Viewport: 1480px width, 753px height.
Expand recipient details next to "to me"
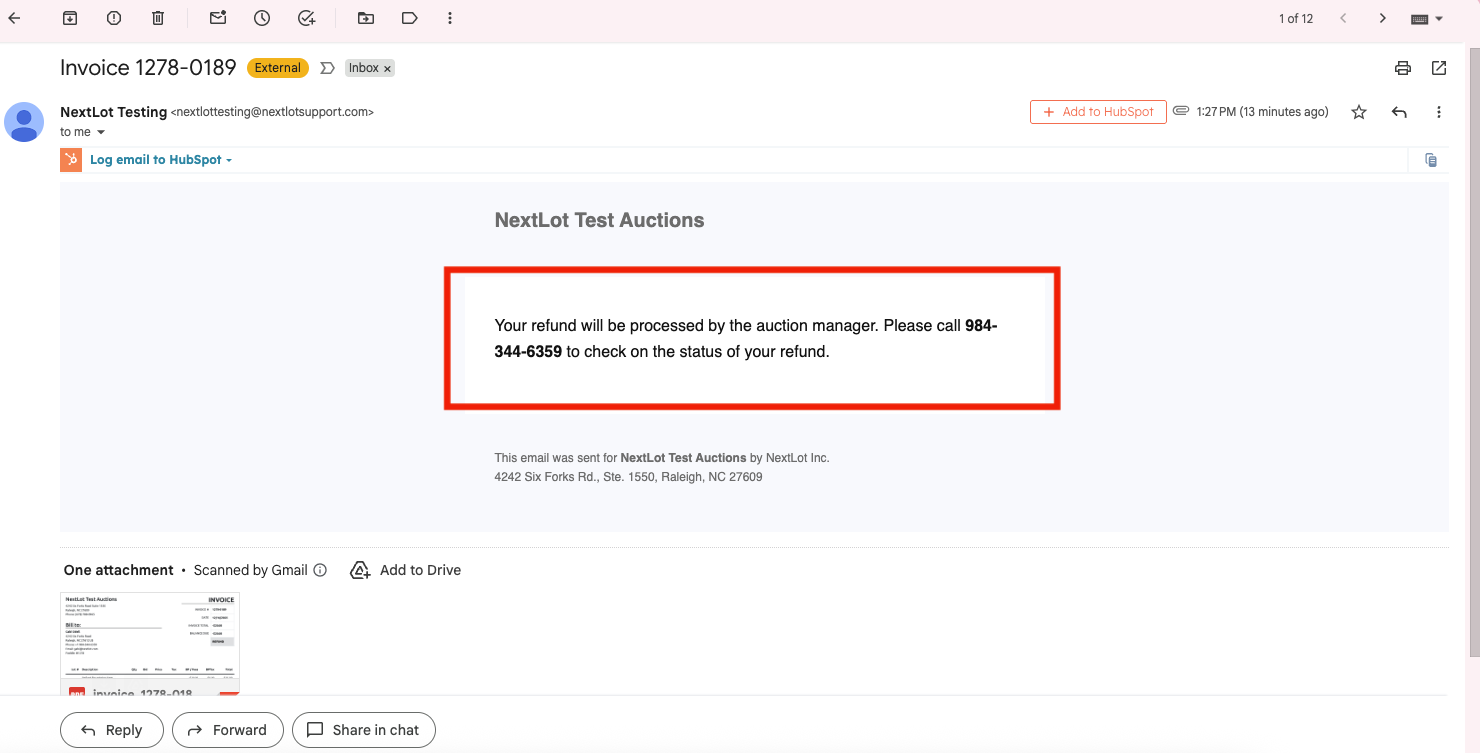101,132
